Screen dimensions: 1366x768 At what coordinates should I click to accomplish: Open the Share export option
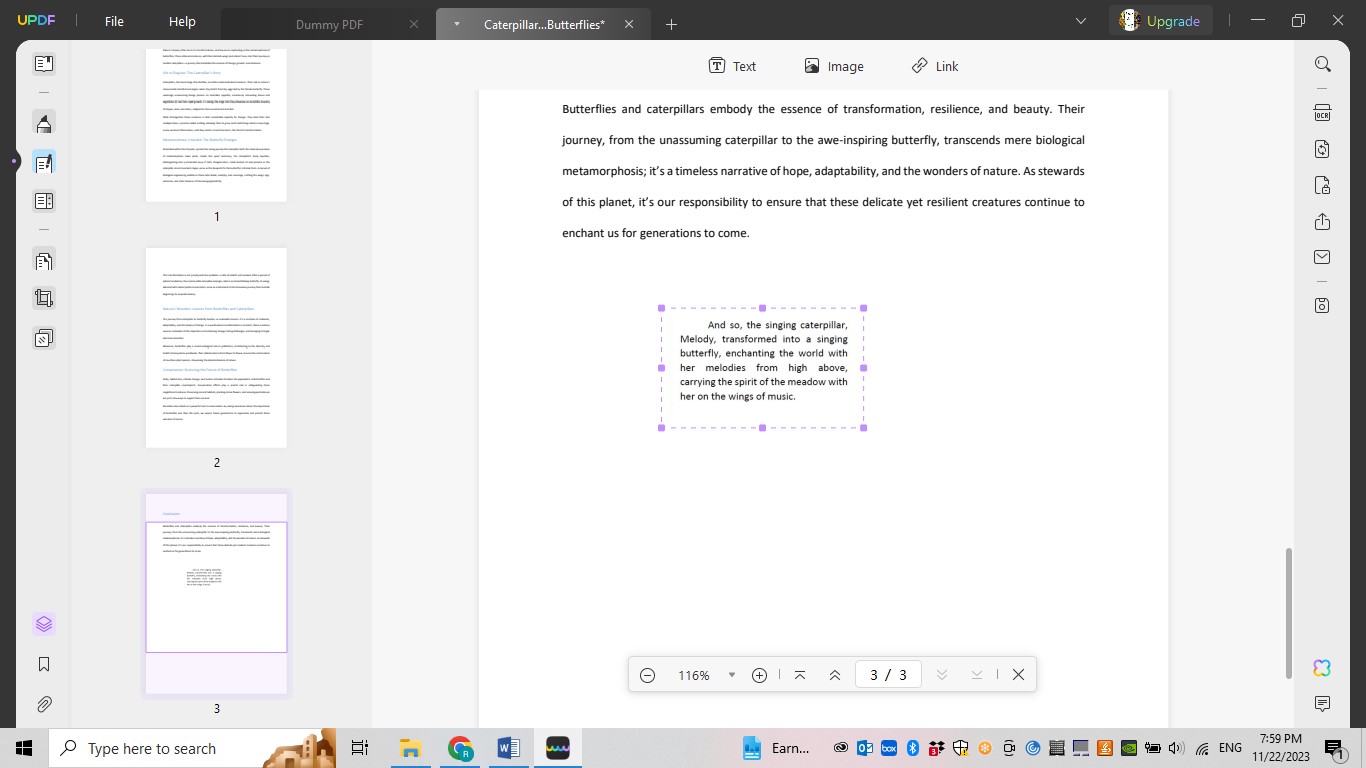tap(1322, 221)
